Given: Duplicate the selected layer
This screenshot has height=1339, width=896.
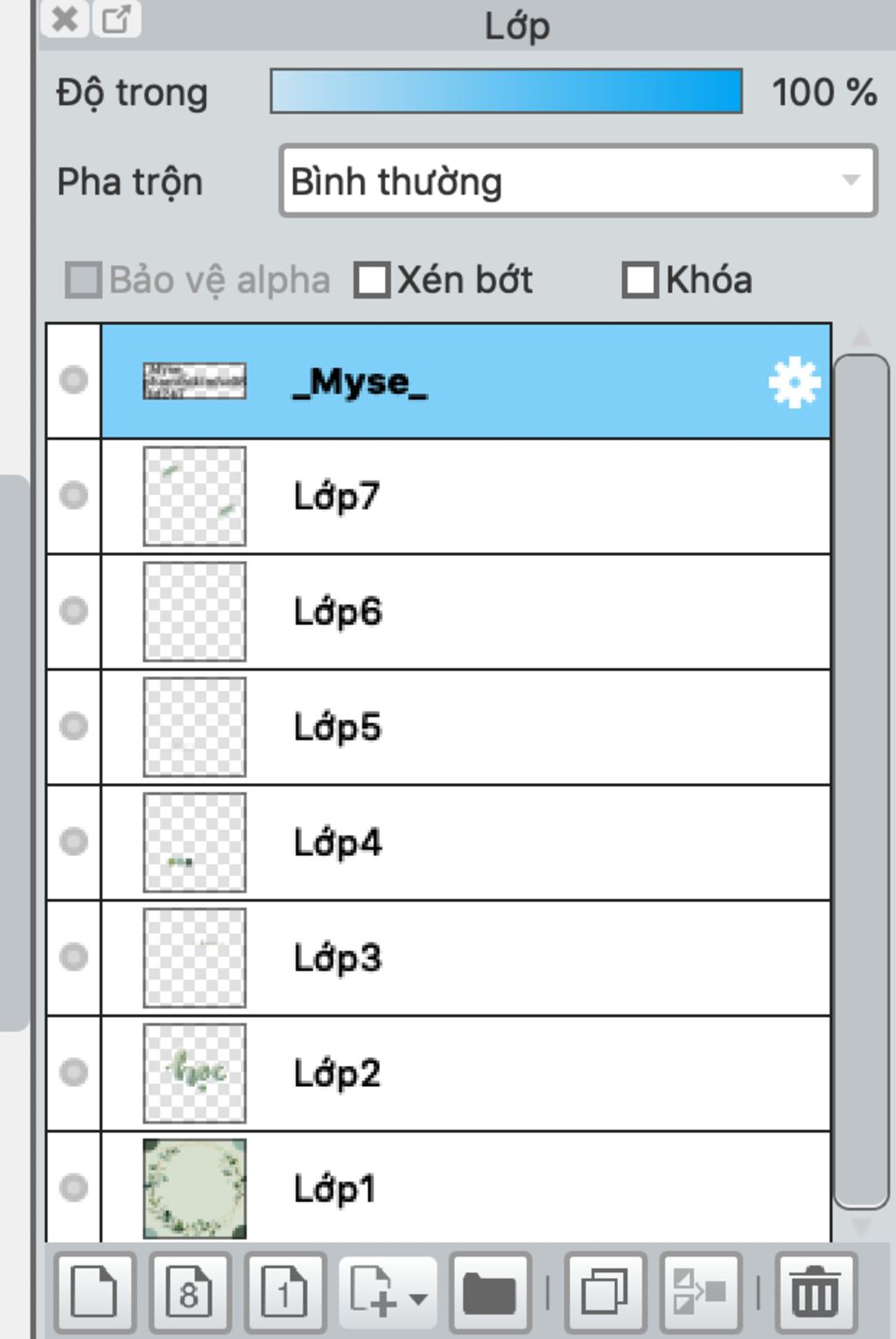Looking at the screenshot, I should (x=605, y=1292).
